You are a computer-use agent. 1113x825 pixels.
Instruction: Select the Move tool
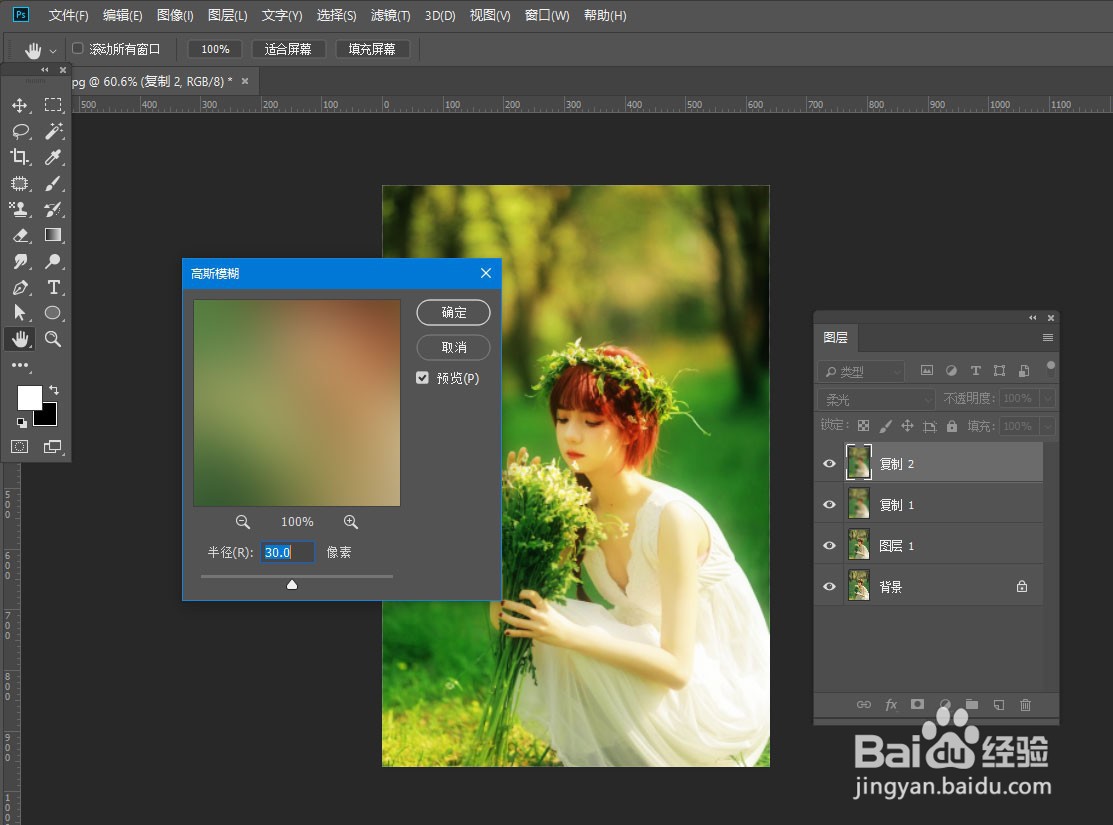point(20,106)
